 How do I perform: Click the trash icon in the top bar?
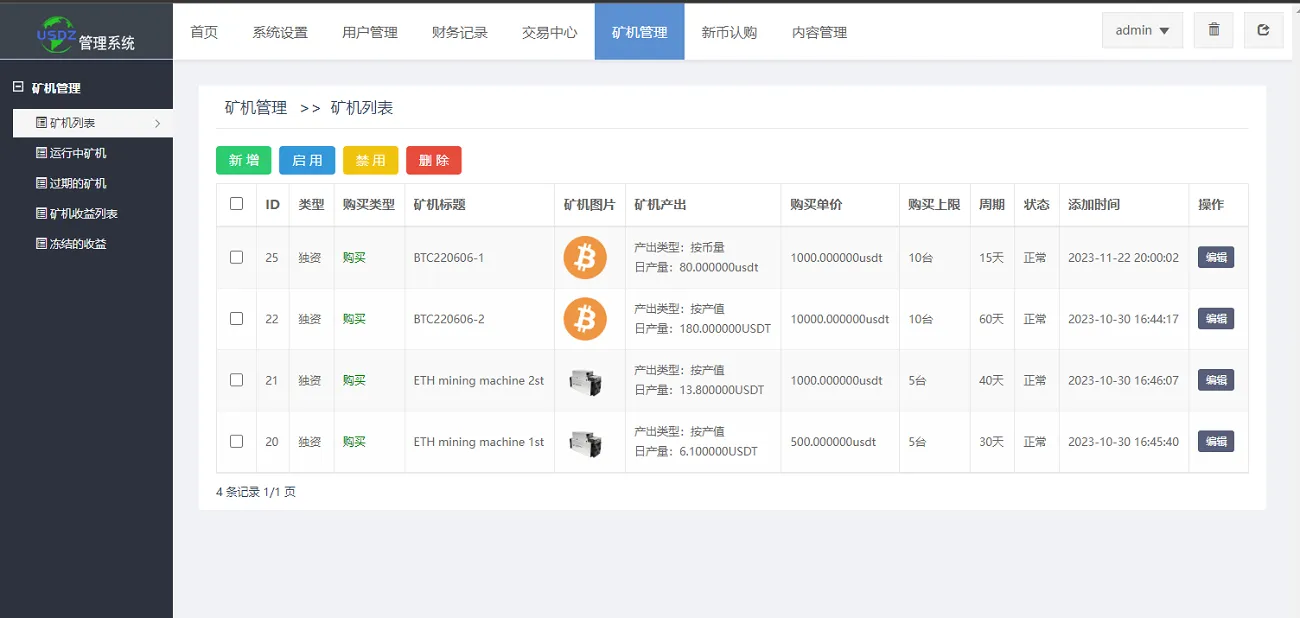click(x=1213, y=30)
